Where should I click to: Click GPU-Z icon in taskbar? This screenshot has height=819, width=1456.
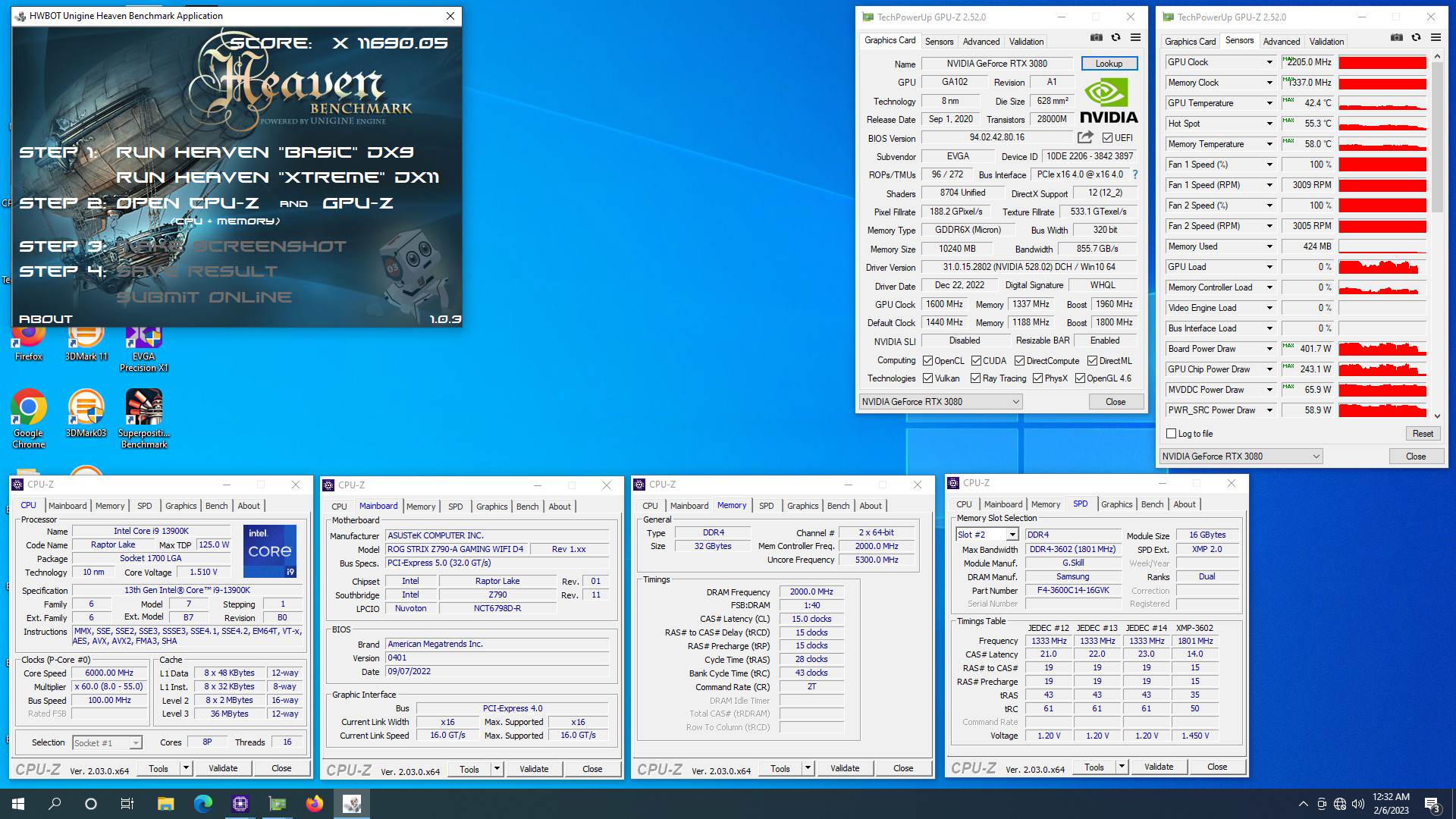coord(278,804)
